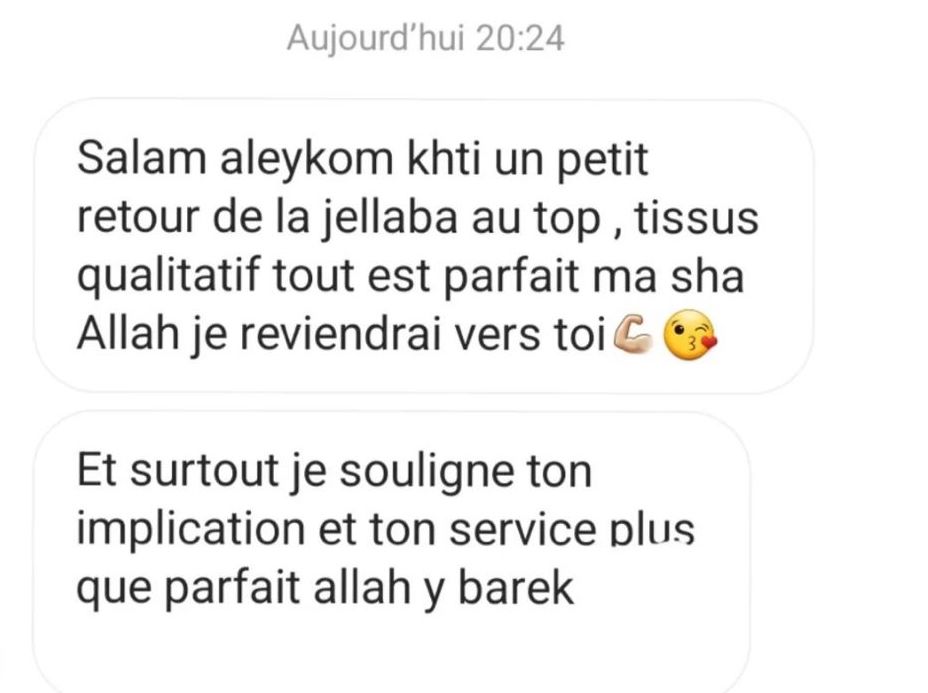Select the message bubble starting "Salam aleykom"
928x693 pixels.
(424, 246)
